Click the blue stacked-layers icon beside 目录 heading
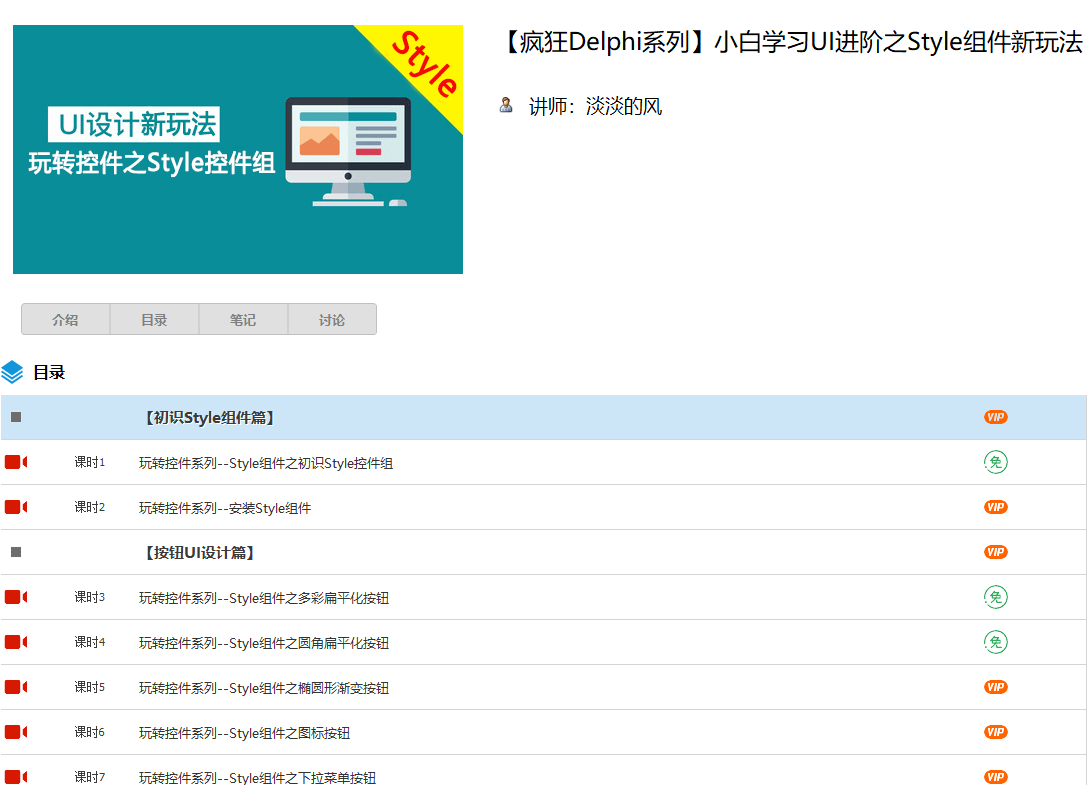 pyautogui.click(x=13, y=371)
